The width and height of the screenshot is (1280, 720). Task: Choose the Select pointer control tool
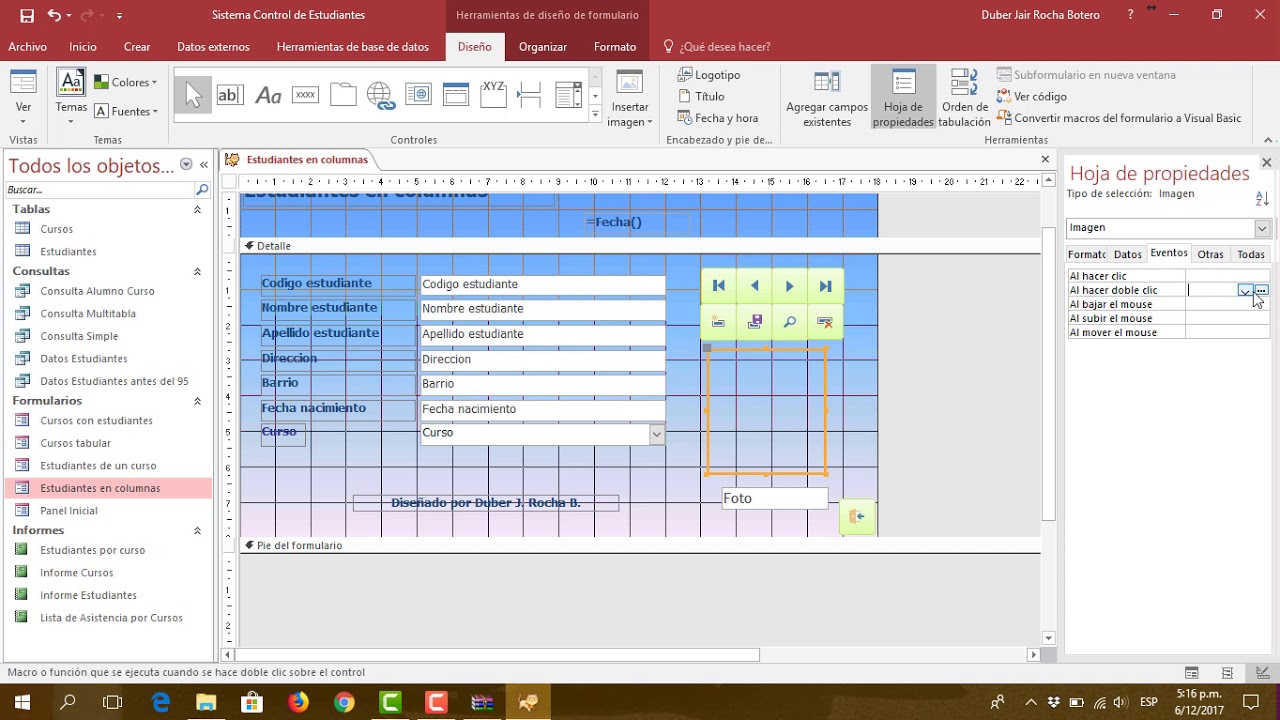pos(193,95)
